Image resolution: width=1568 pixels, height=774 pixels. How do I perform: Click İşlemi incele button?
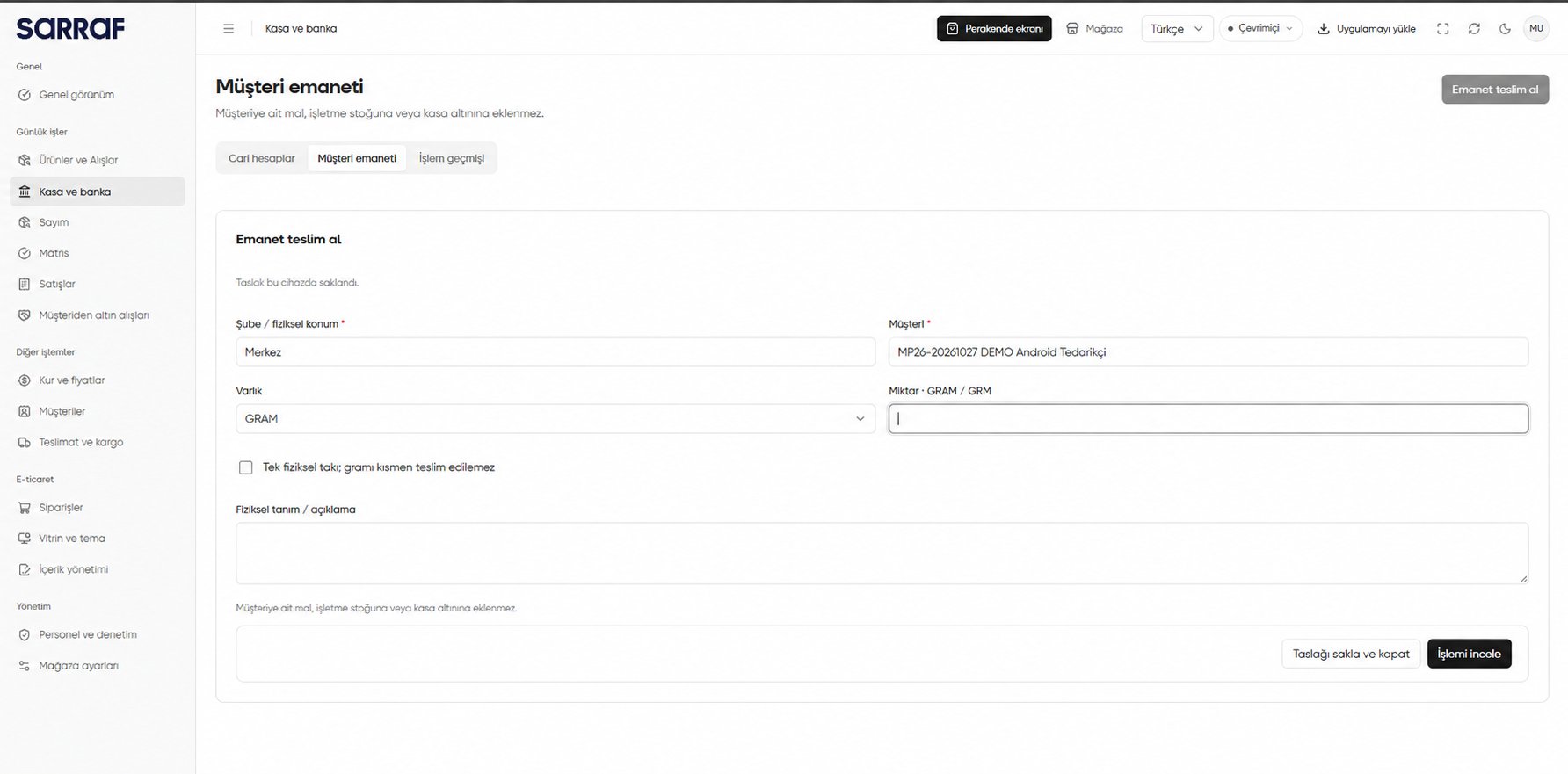pyautogui.click(x=1470, y=654)
